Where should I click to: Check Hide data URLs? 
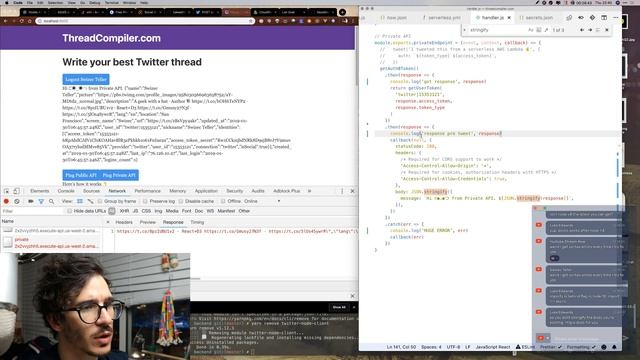(69, 211)
